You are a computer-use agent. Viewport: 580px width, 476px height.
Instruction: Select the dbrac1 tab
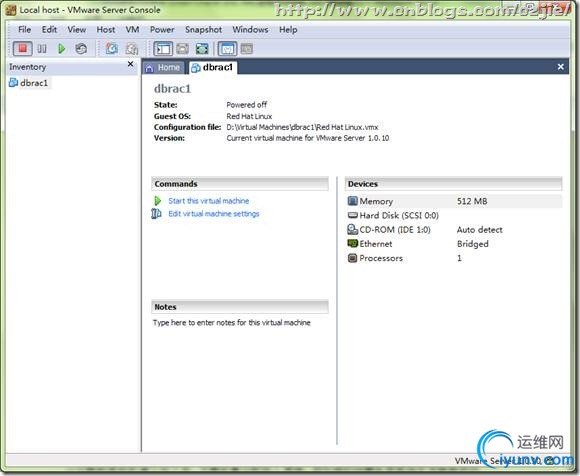coord(213,67)
